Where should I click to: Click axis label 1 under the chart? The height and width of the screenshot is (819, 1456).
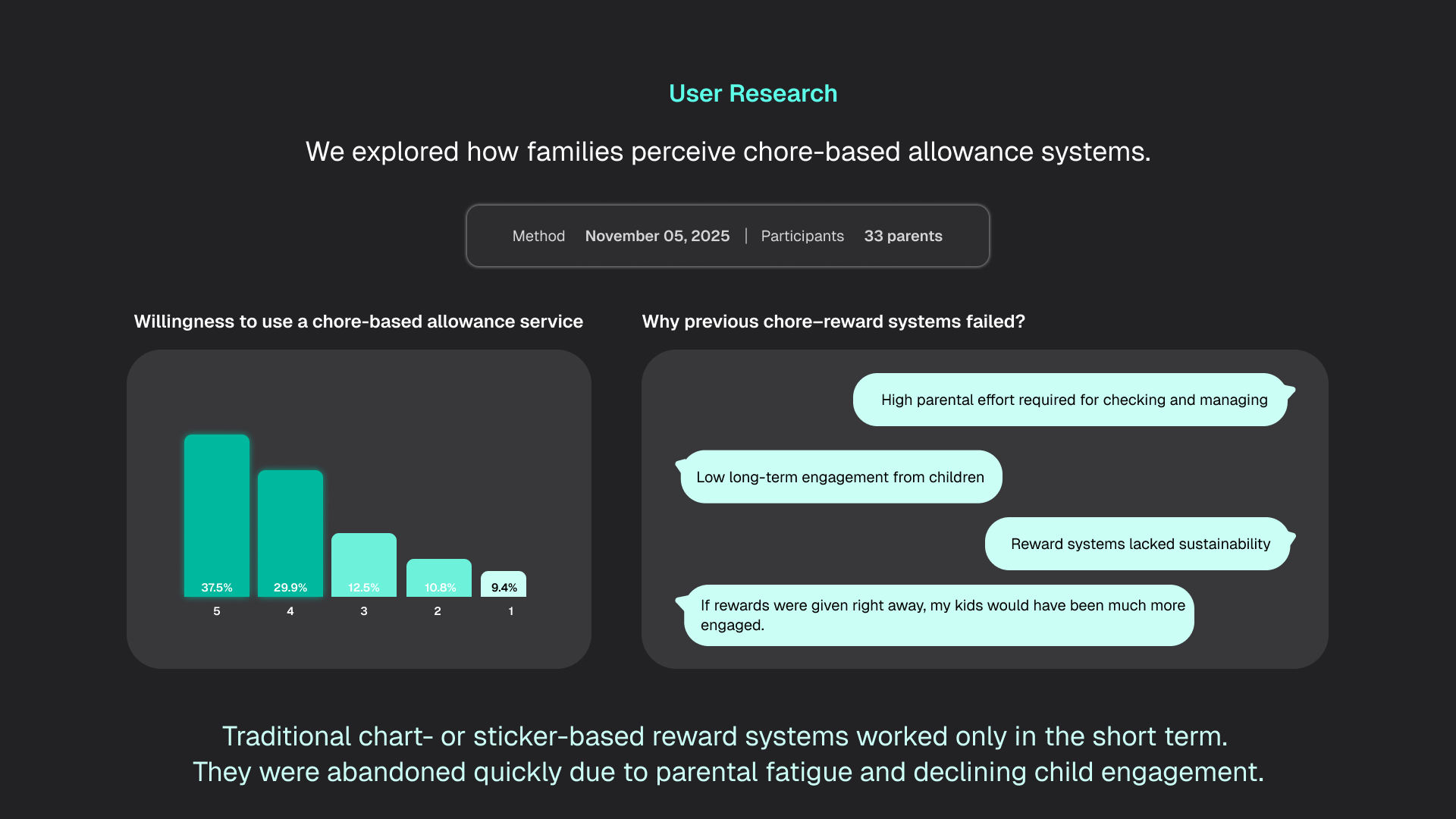click(x=511, y=611)
